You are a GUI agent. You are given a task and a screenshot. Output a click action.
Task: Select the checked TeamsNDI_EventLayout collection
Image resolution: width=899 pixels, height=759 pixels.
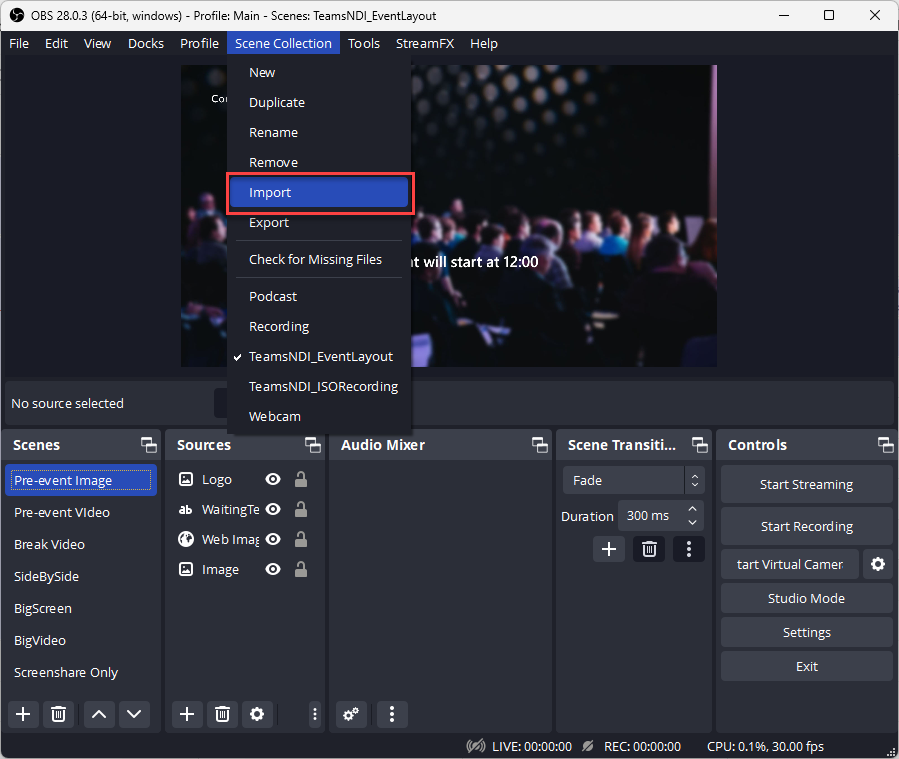pyautogui.click(x=319, y=357)
